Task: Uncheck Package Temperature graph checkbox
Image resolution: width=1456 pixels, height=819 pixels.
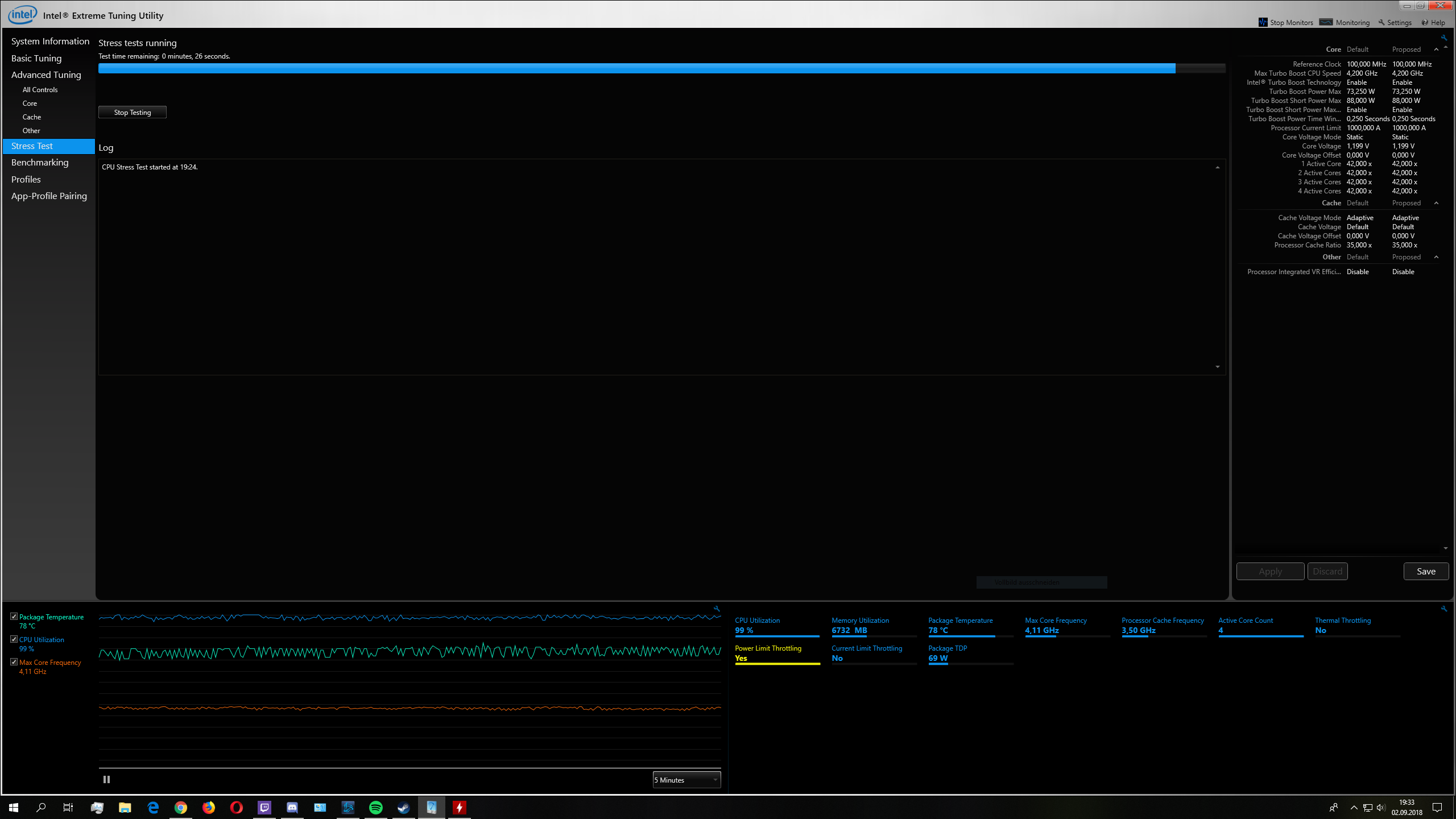Action: pyautogui.click(x=14, y=617)
